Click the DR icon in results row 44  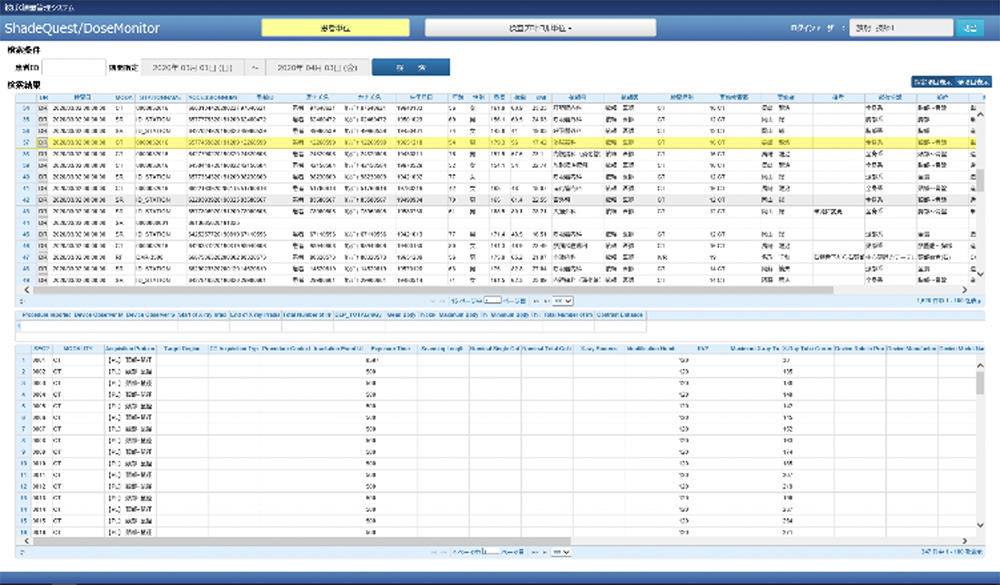[x=43, y=223]
